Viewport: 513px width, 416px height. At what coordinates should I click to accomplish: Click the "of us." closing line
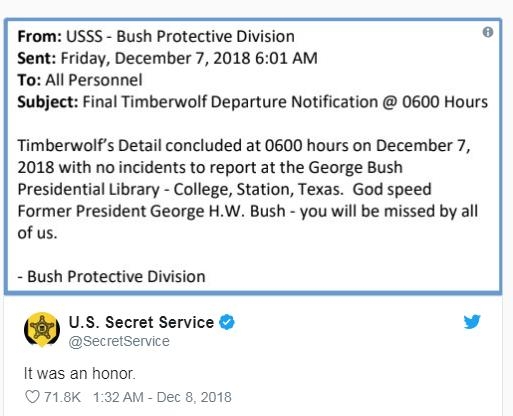pyautogui.click(x=37, y=233)
